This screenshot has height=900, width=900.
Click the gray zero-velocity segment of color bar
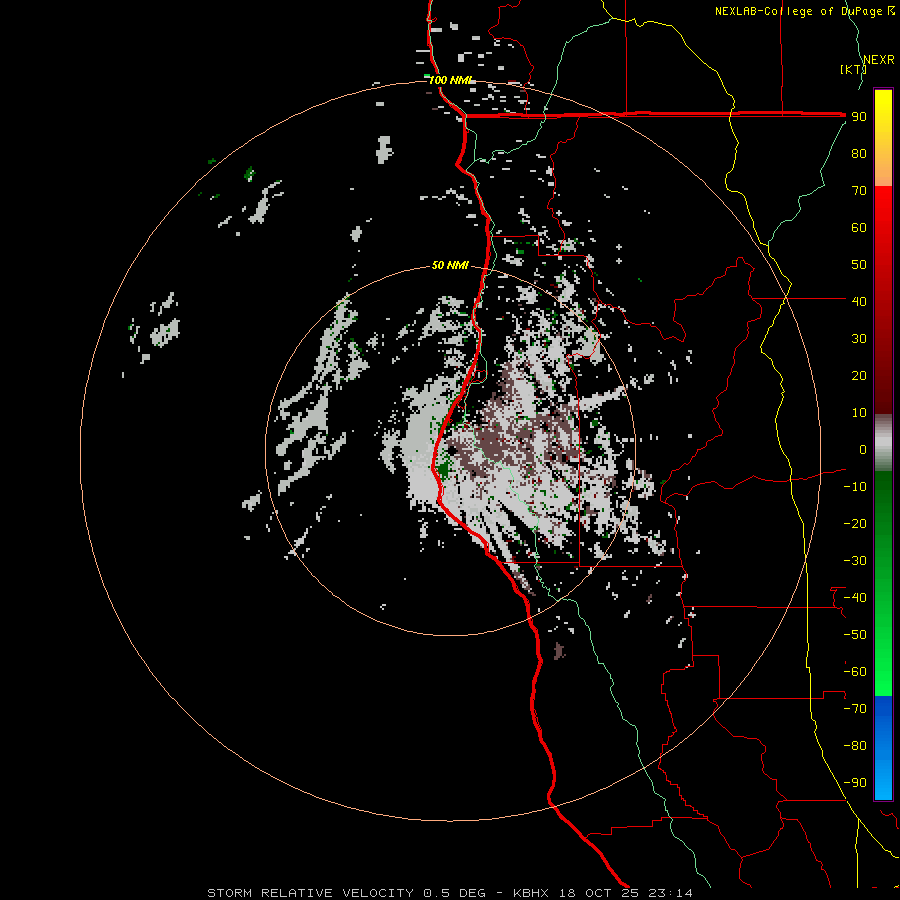point(883,443)
